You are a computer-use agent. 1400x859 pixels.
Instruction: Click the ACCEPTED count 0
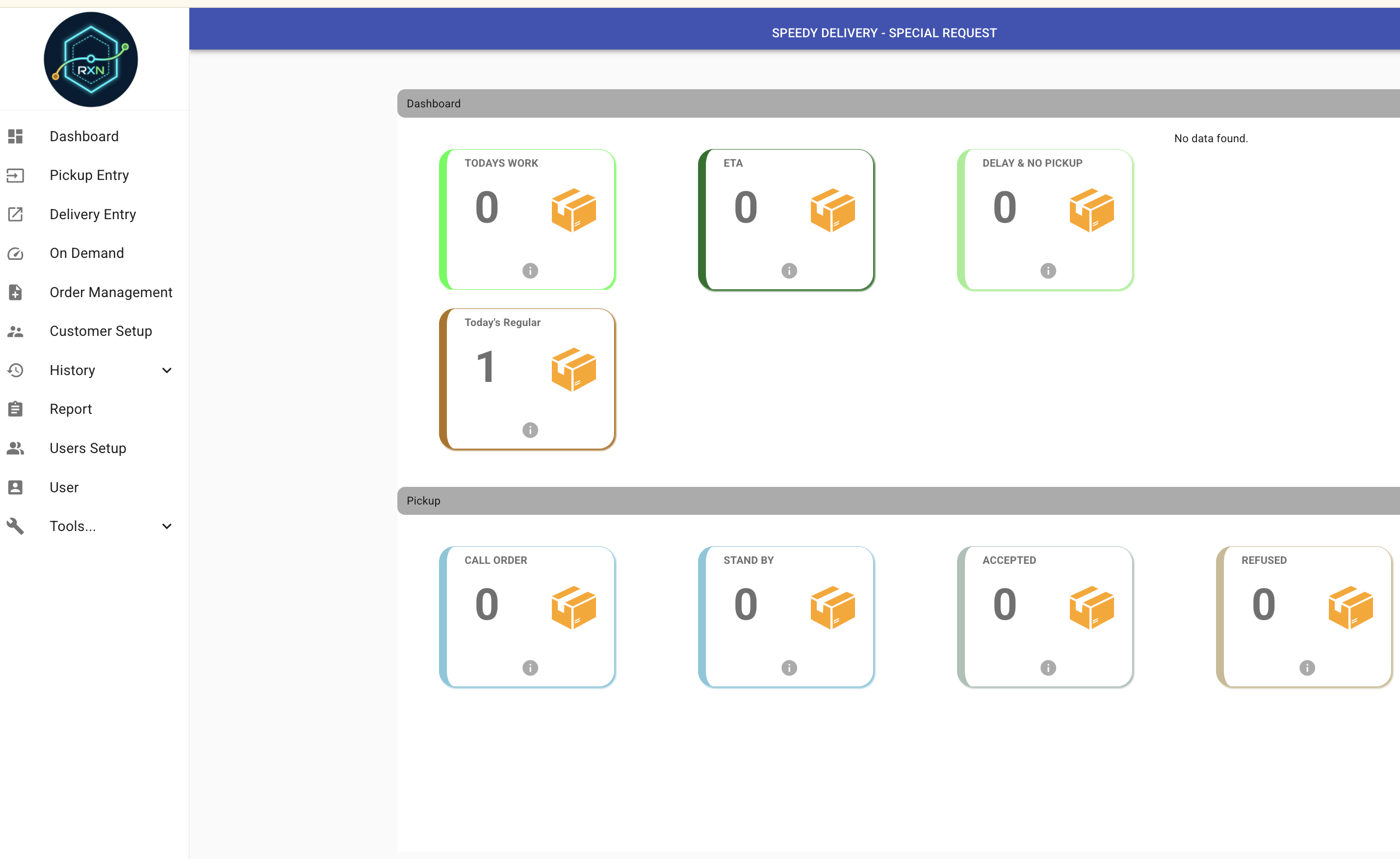pyautogui.click(x=1005, y=605)
